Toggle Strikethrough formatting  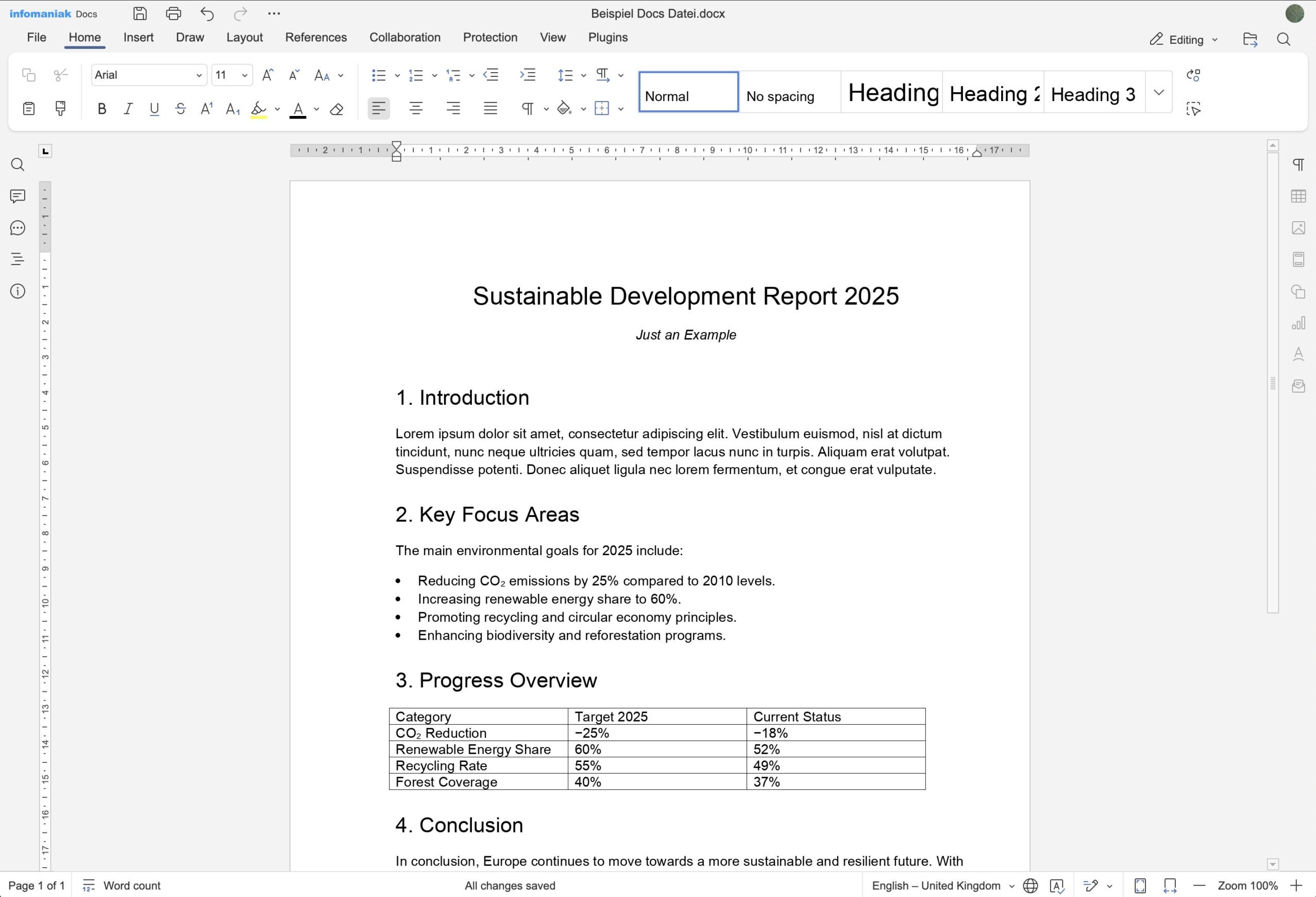point(181,109)
